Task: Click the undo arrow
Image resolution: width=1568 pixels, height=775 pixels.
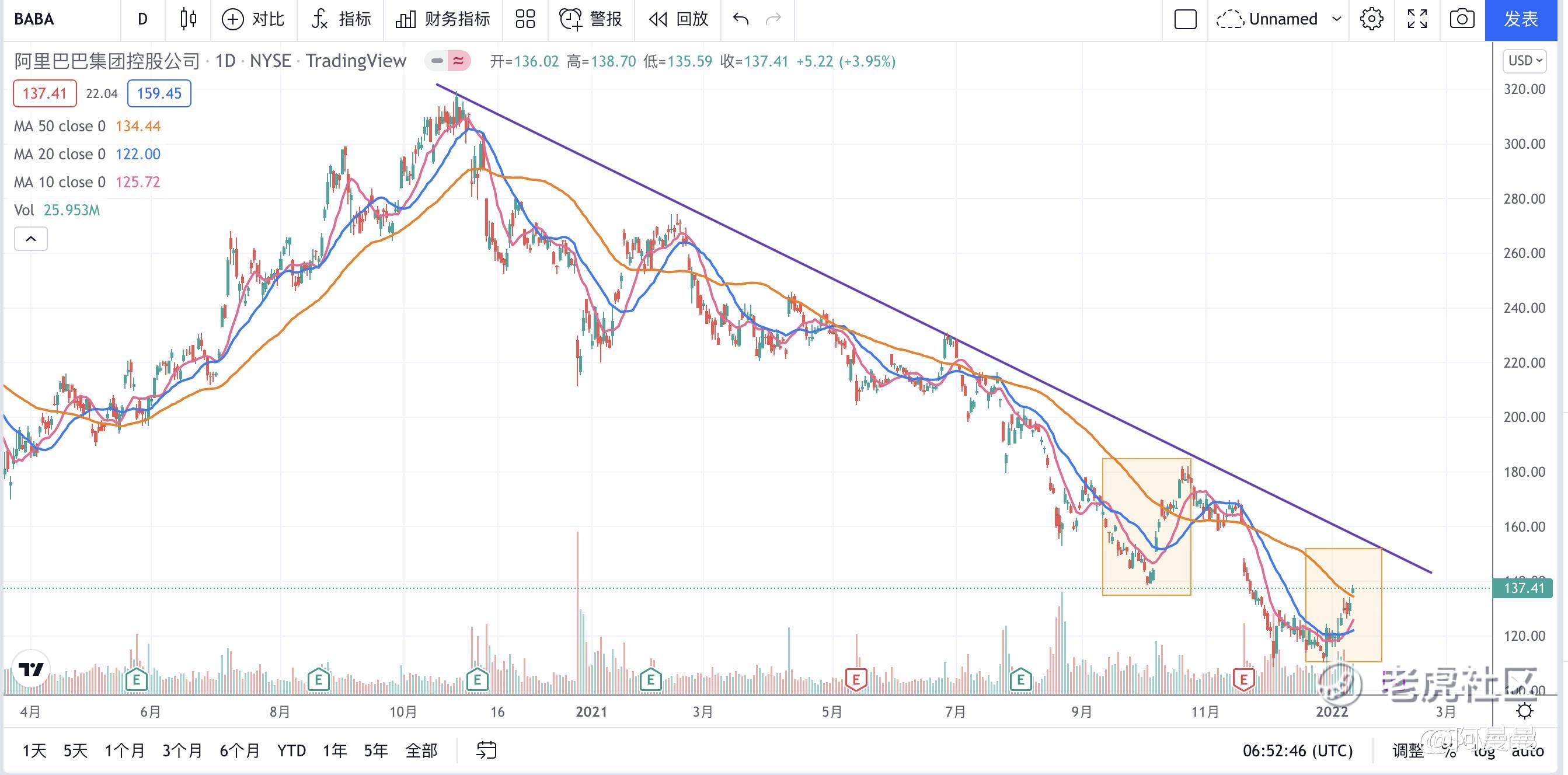Action: tap(741, 19)
